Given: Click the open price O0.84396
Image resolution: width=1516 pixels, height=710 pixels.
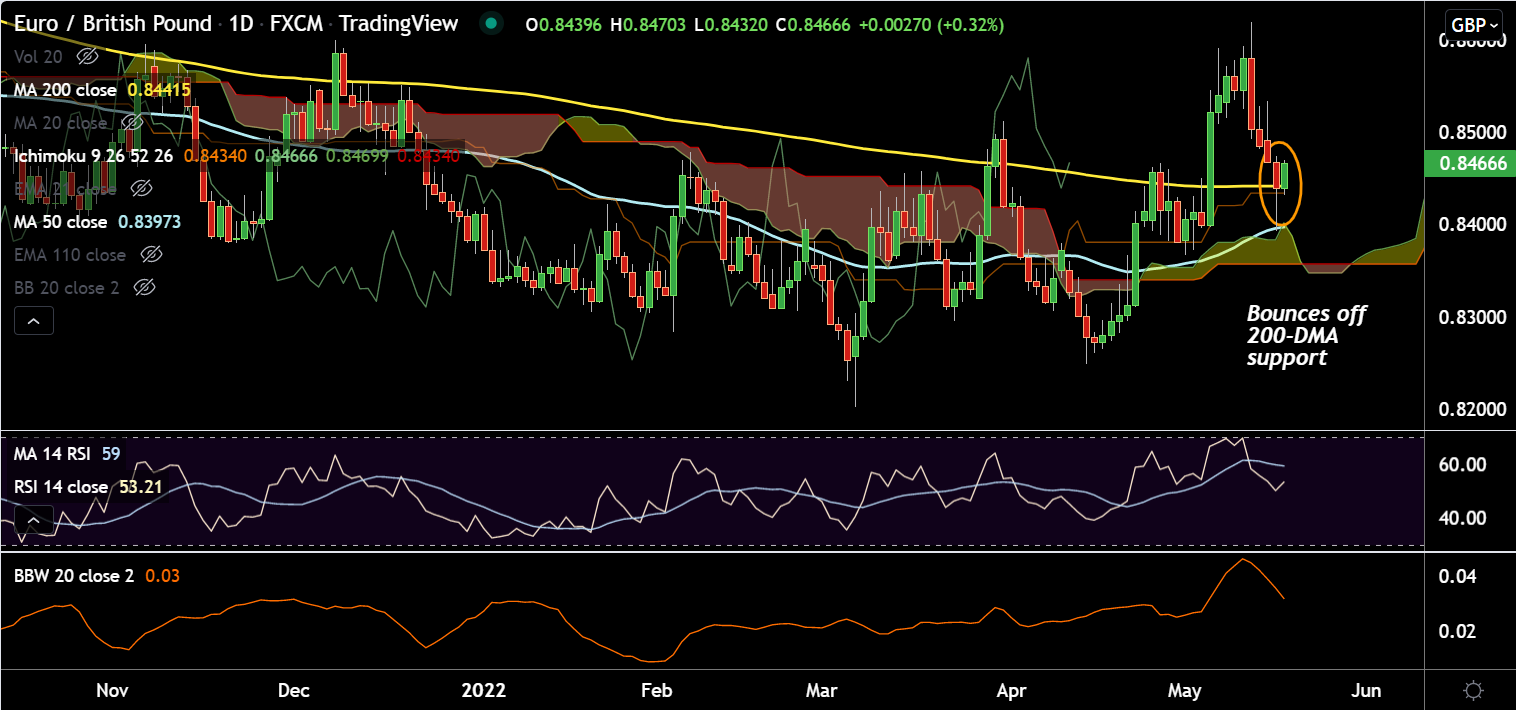Looking at the screenshot, I should (x=564, y=25).
